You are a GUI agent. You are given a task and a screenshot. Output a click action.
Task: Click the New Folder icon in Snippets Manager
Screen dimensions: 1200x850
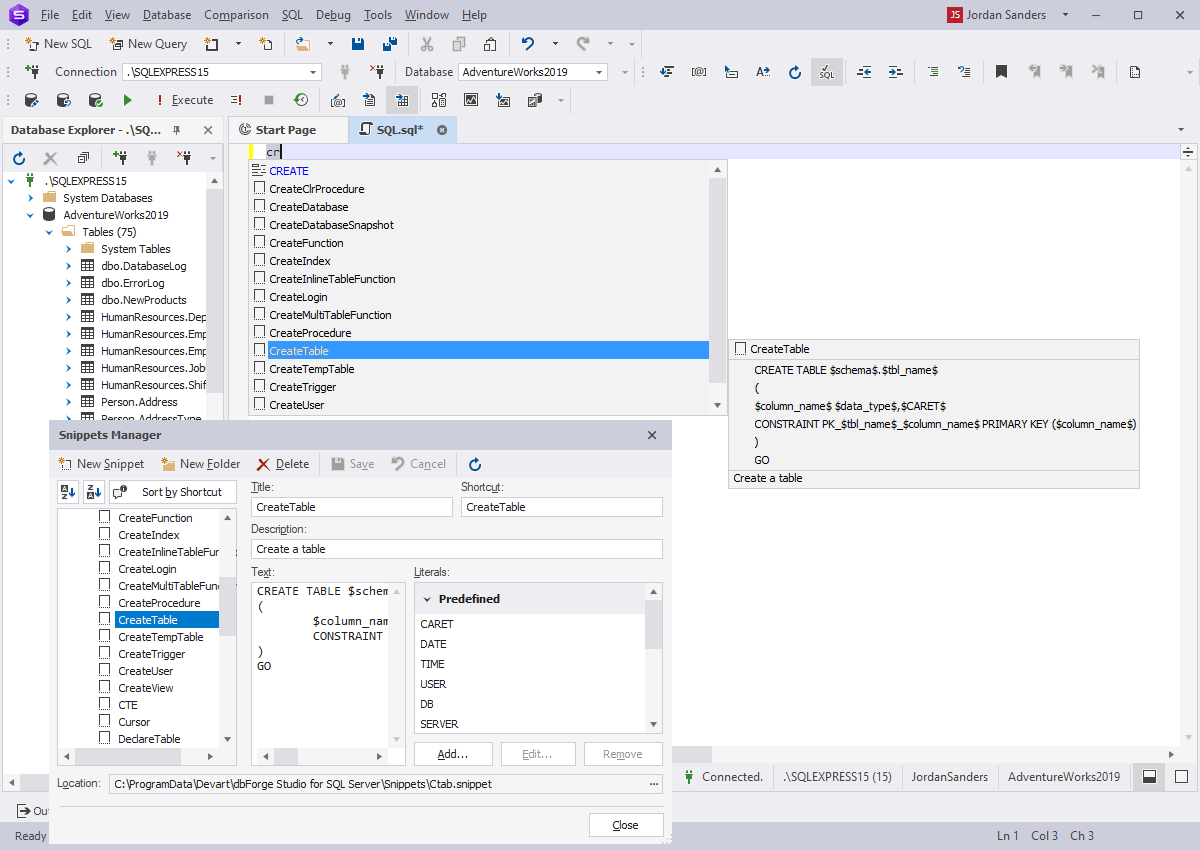tap(200, 463)
